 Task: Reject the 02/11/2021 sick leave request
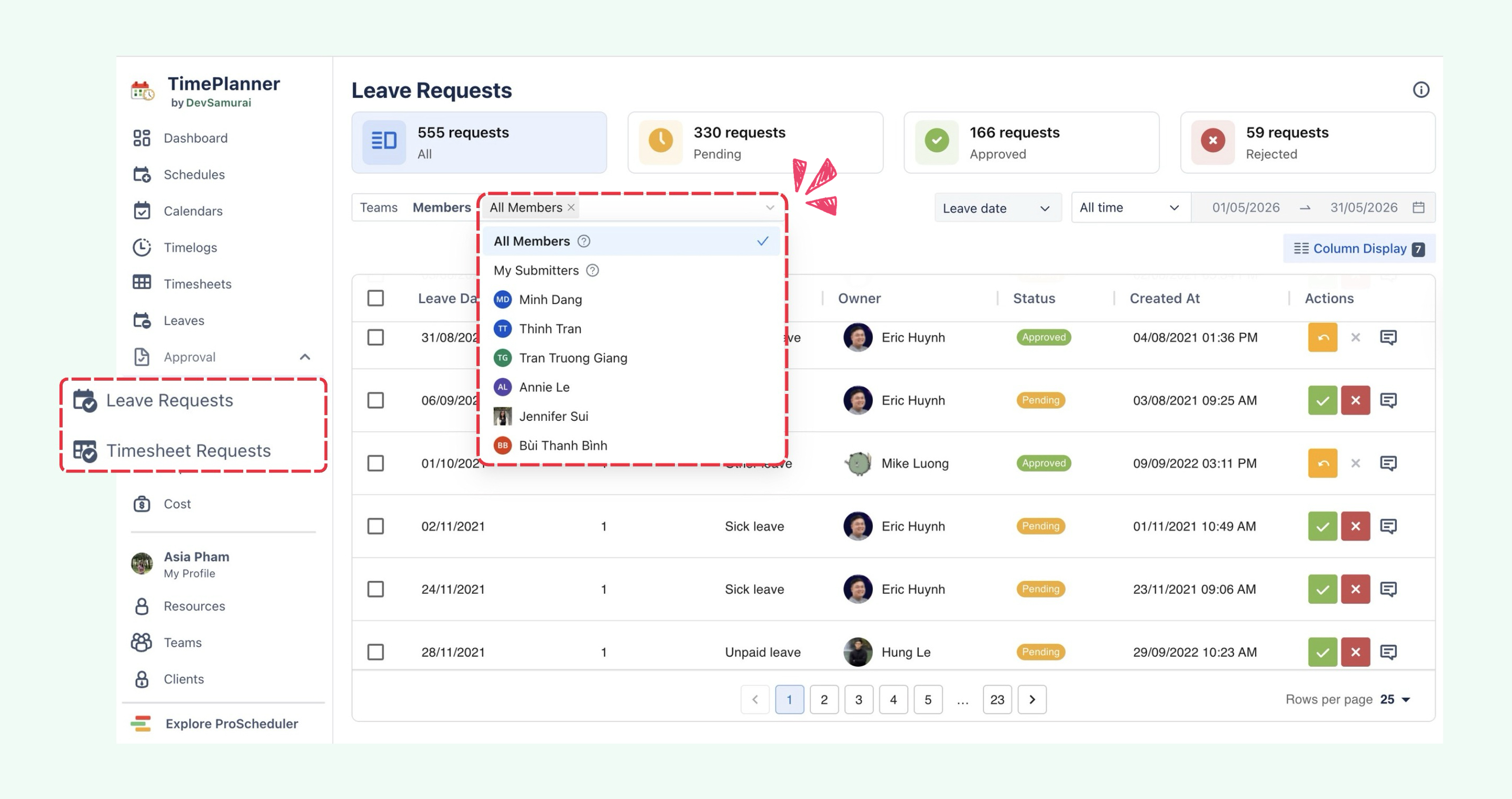pos(1355,526)
